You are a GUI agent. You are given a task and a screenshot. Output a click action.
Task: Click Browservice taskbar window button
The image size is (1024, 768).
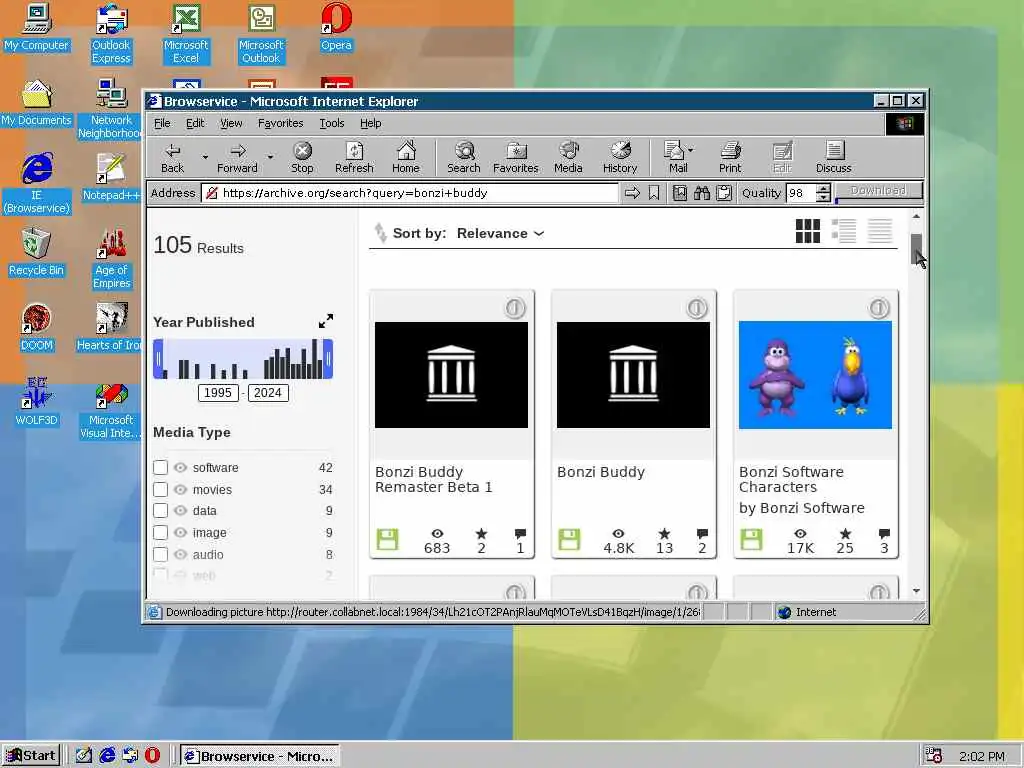(x=259, y=756)
